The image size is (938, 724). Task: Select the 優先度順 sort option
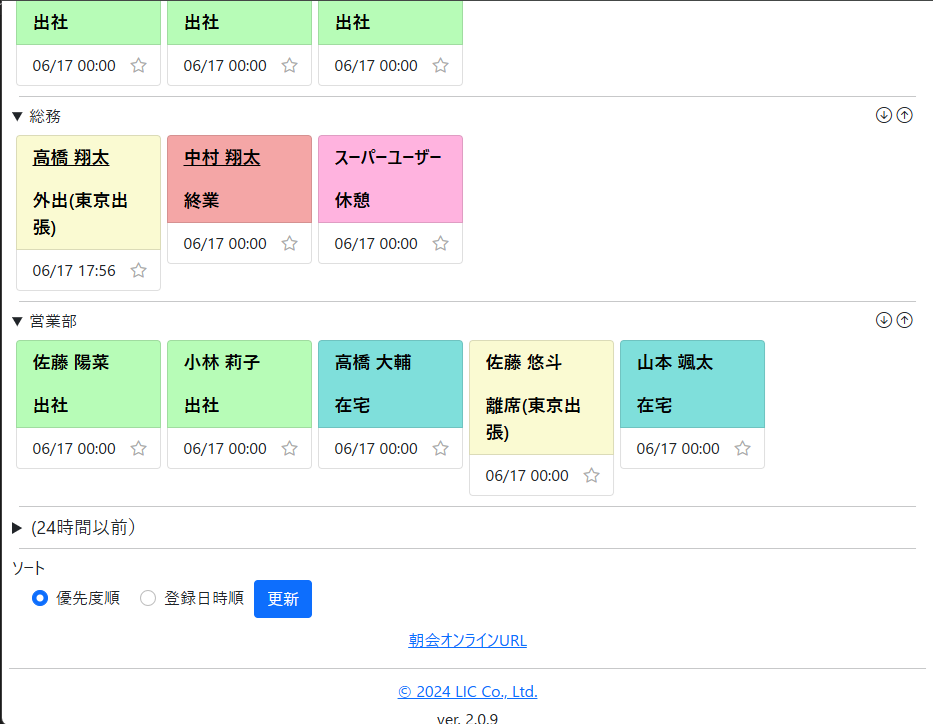coord(40,598)
